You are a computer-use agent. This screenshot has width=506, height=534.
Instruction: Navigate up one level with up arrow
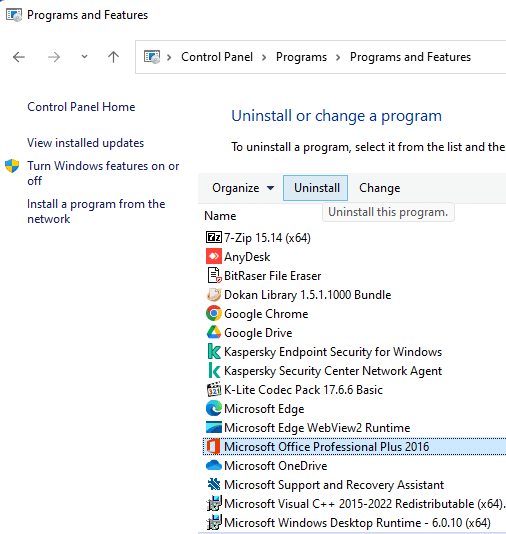tap(113, 57)
